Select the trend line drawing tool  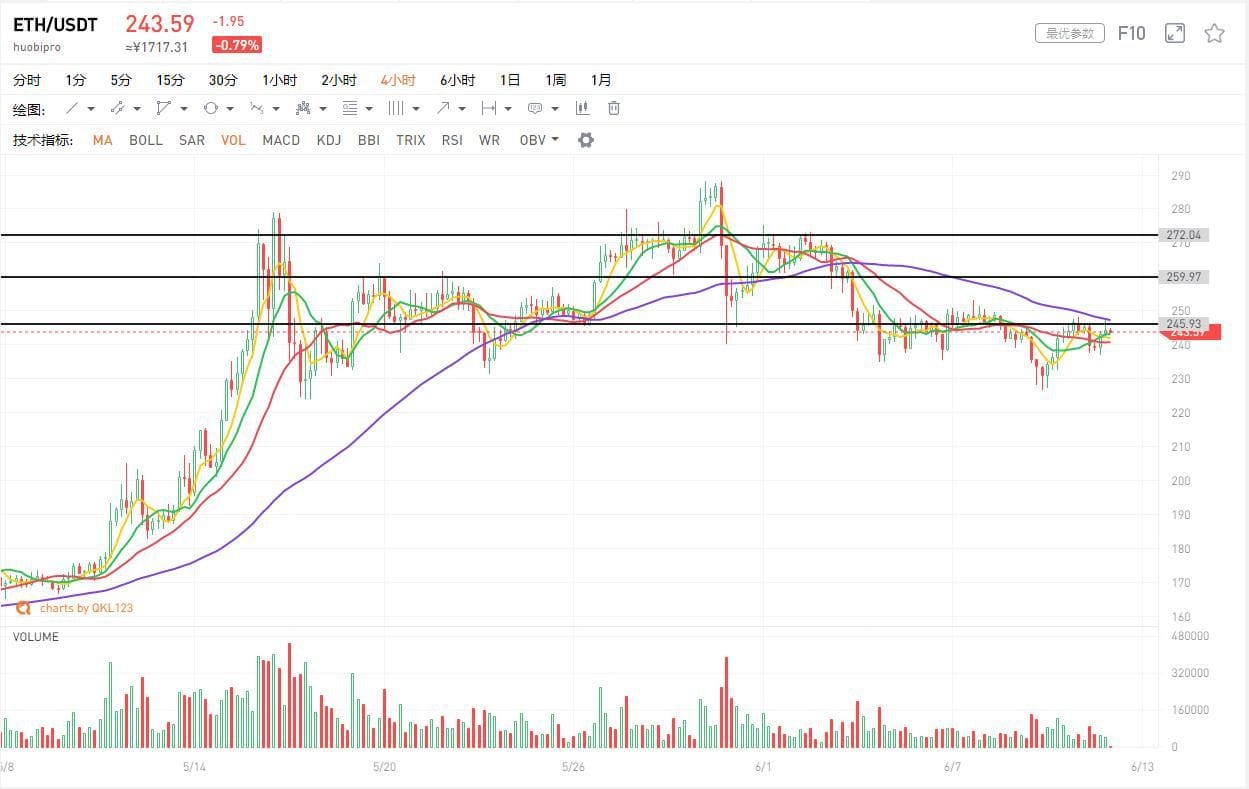point(70,108)
